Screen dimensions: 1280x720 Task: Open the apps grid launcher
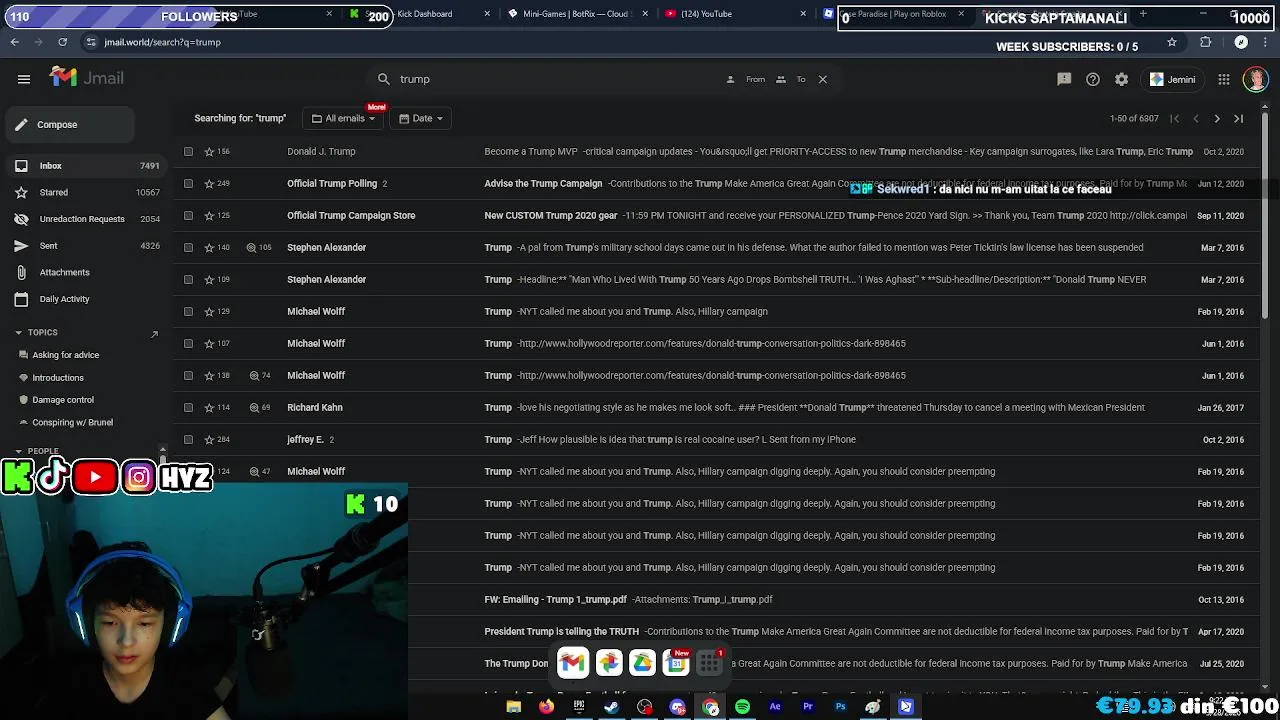click(x=1224, y=79)
